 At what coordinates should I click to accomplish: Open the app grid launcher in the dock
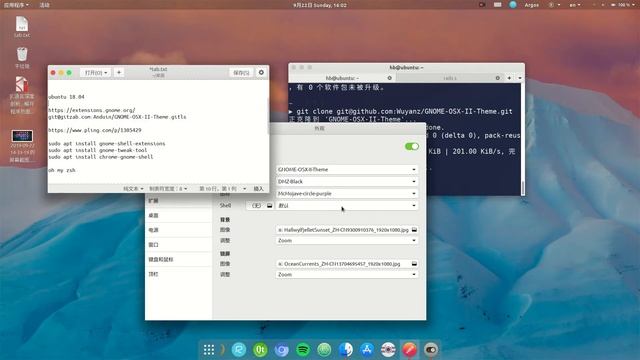click(x=209, y=349)
